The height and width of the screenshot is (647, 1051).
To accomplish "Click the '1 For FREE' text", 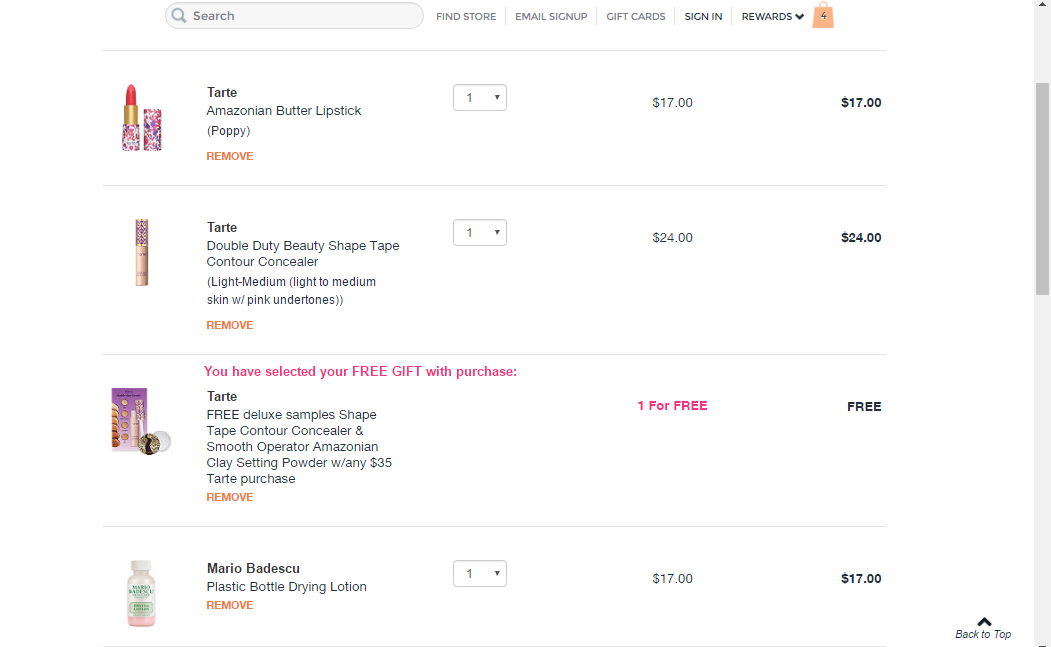I will pos(672,406).
